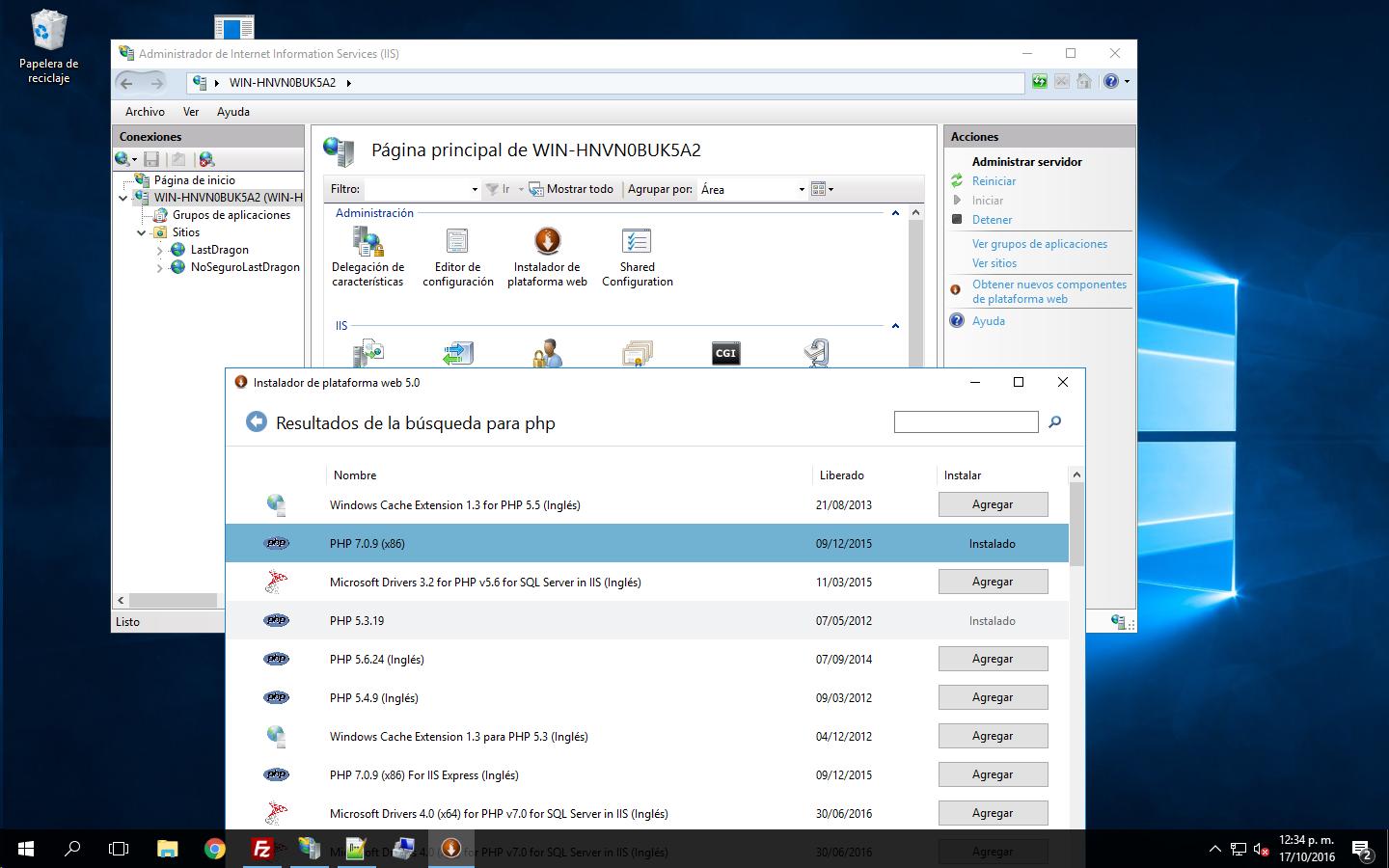
Task: Open the Agrupar por Área dropdown
Action: pyautogui.click(x=801, y=190)
